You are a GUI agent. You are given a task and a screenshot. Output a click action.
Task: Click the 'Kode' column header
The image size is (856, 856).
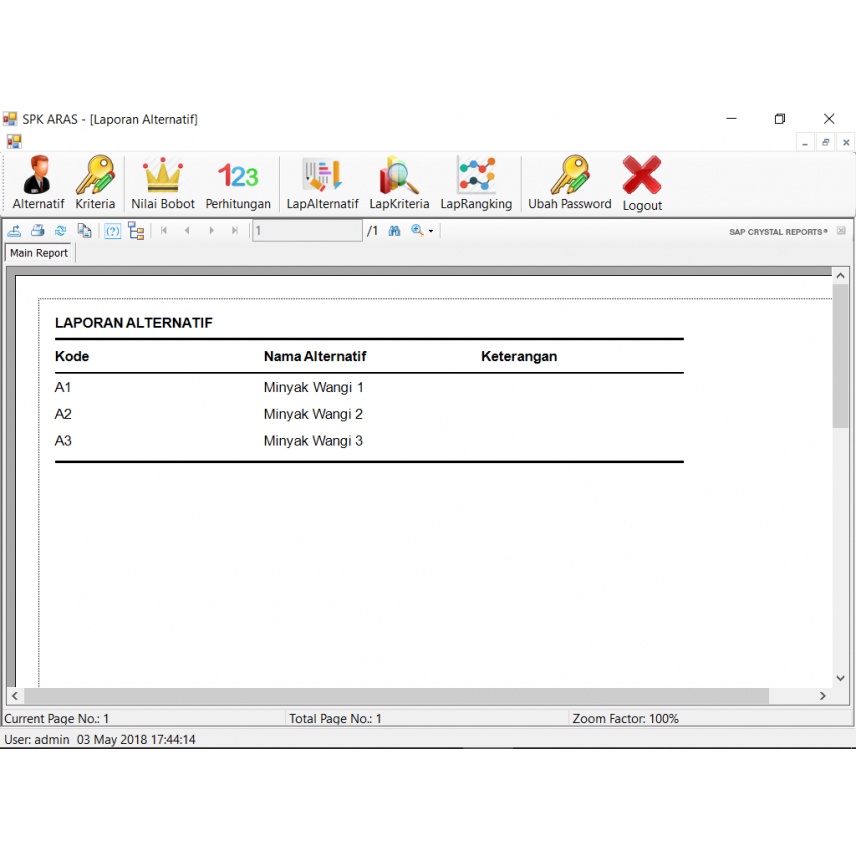tap(72, 356)
